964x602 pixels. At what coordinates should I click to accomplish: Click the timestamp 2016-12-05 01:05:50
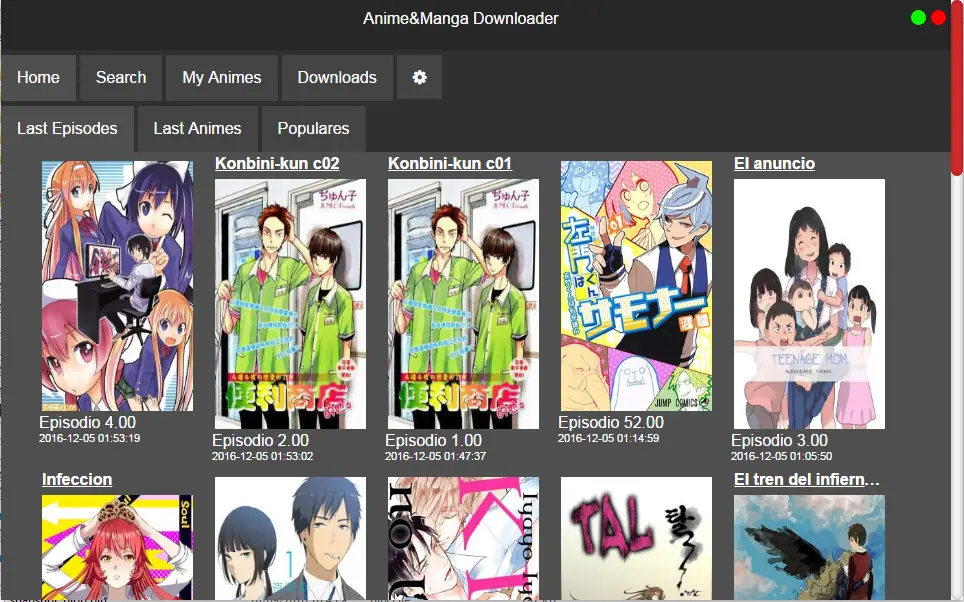[781, 456]
